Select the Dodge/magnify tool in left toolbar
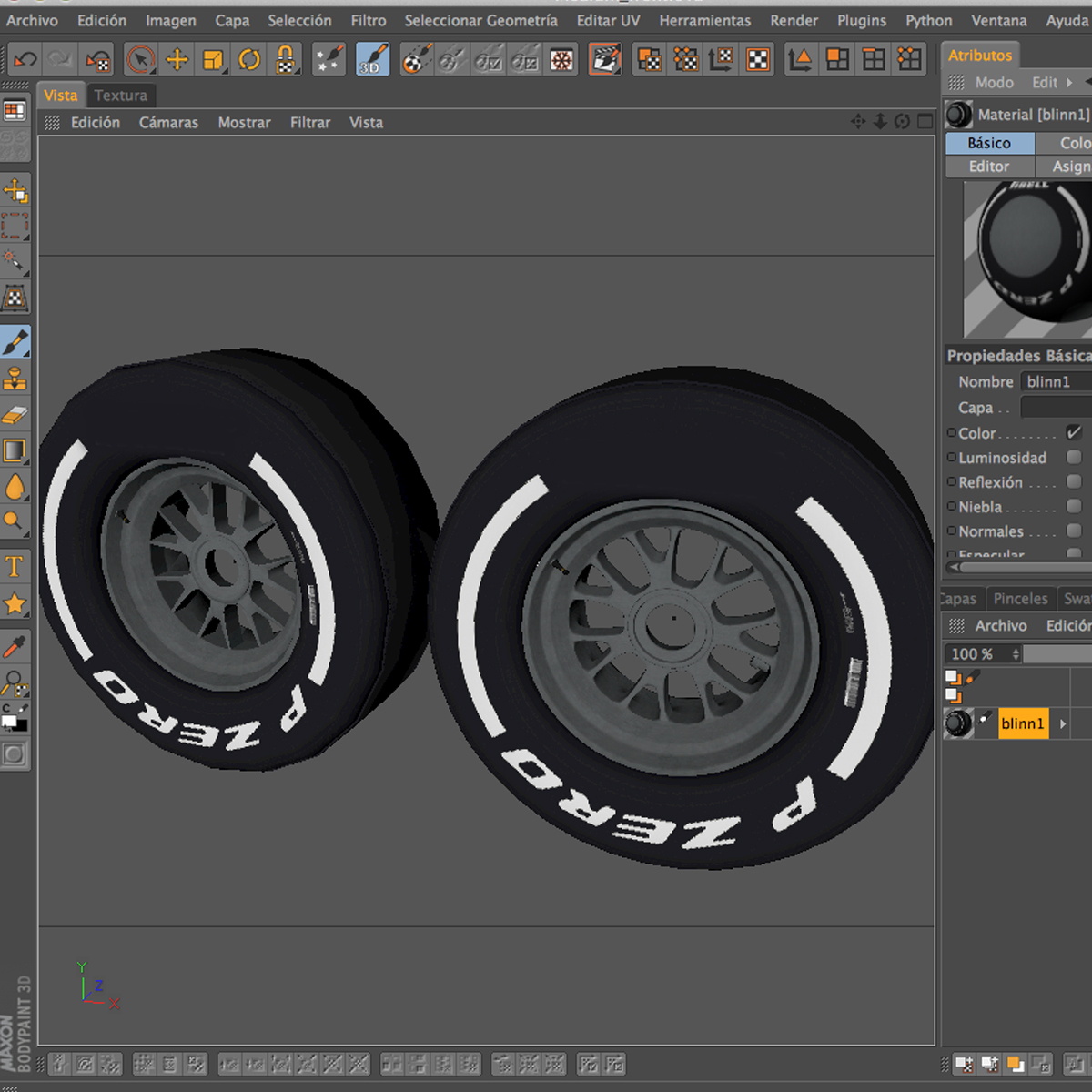Viewport: 1092px width, 1092px height. 15,522
